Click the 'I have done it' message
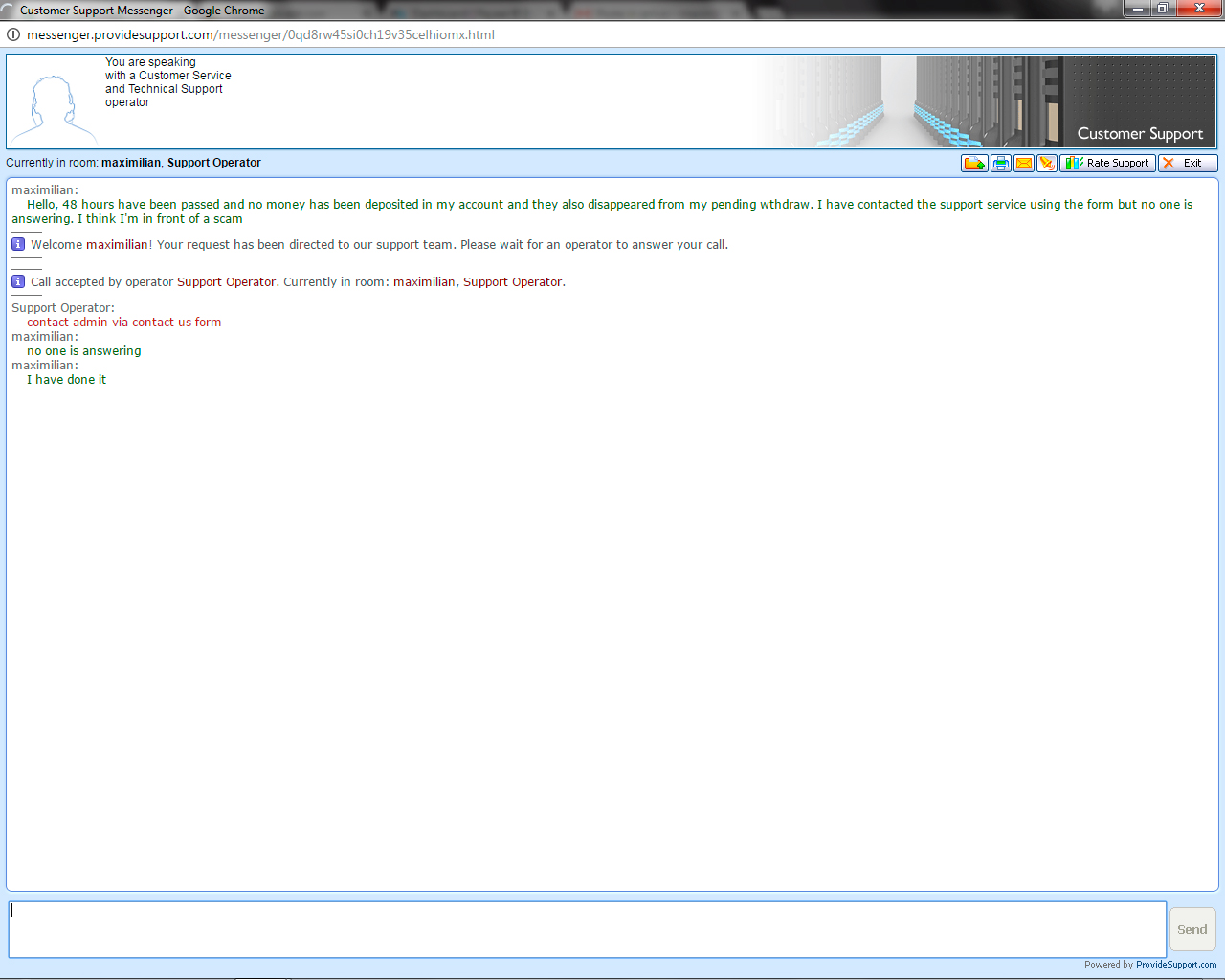This screenshot has width=1225, height=980. [x=66, y=380]
